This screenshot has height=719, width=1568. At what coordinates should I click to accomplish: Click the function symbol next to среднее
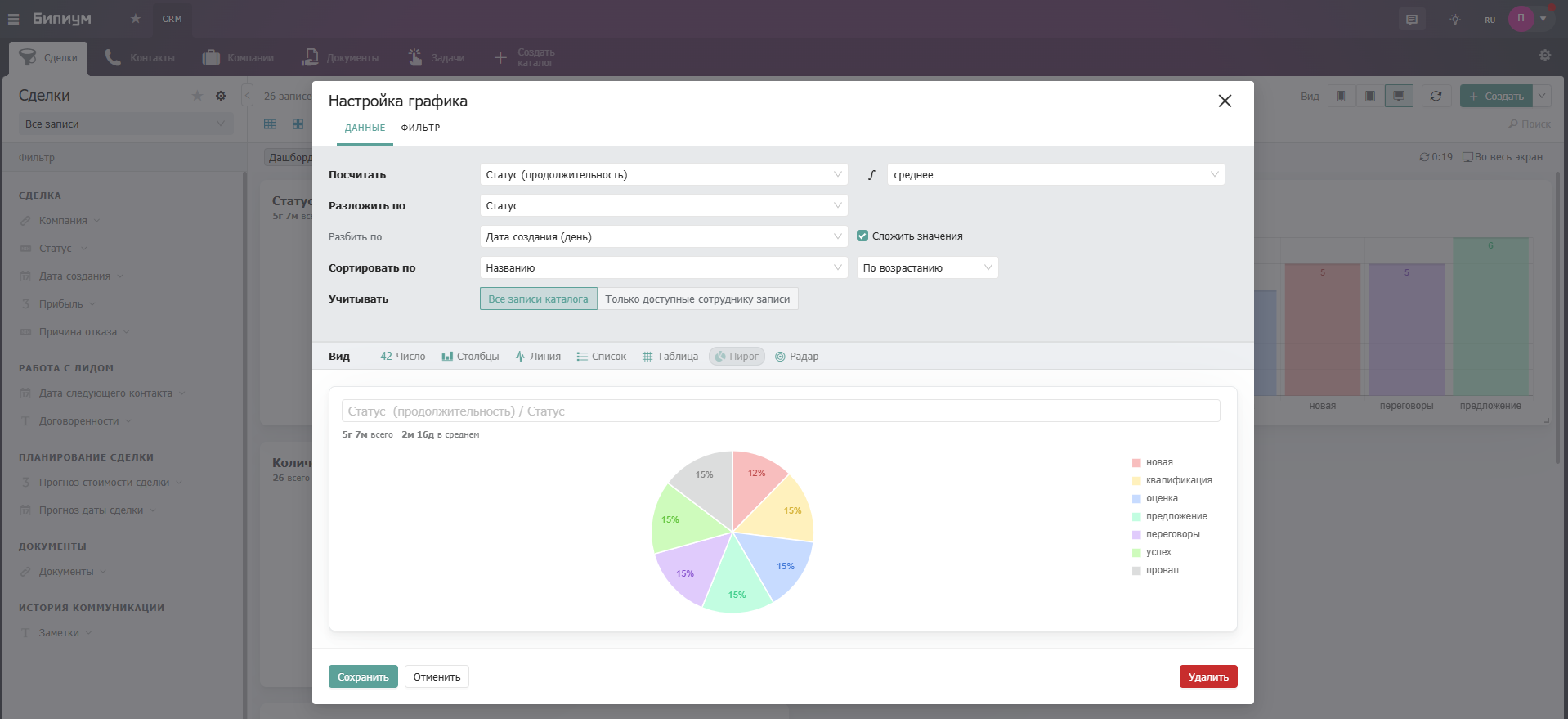tap(871, 175)
